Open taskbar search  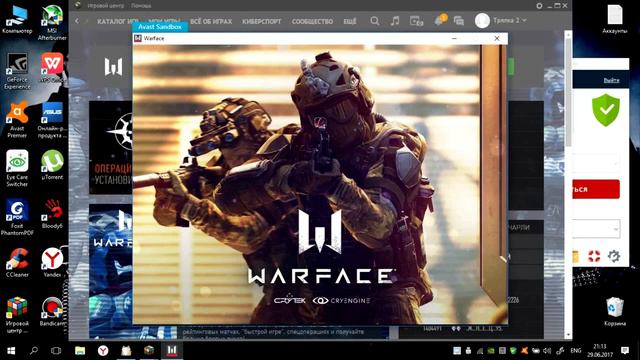[34, 351]
